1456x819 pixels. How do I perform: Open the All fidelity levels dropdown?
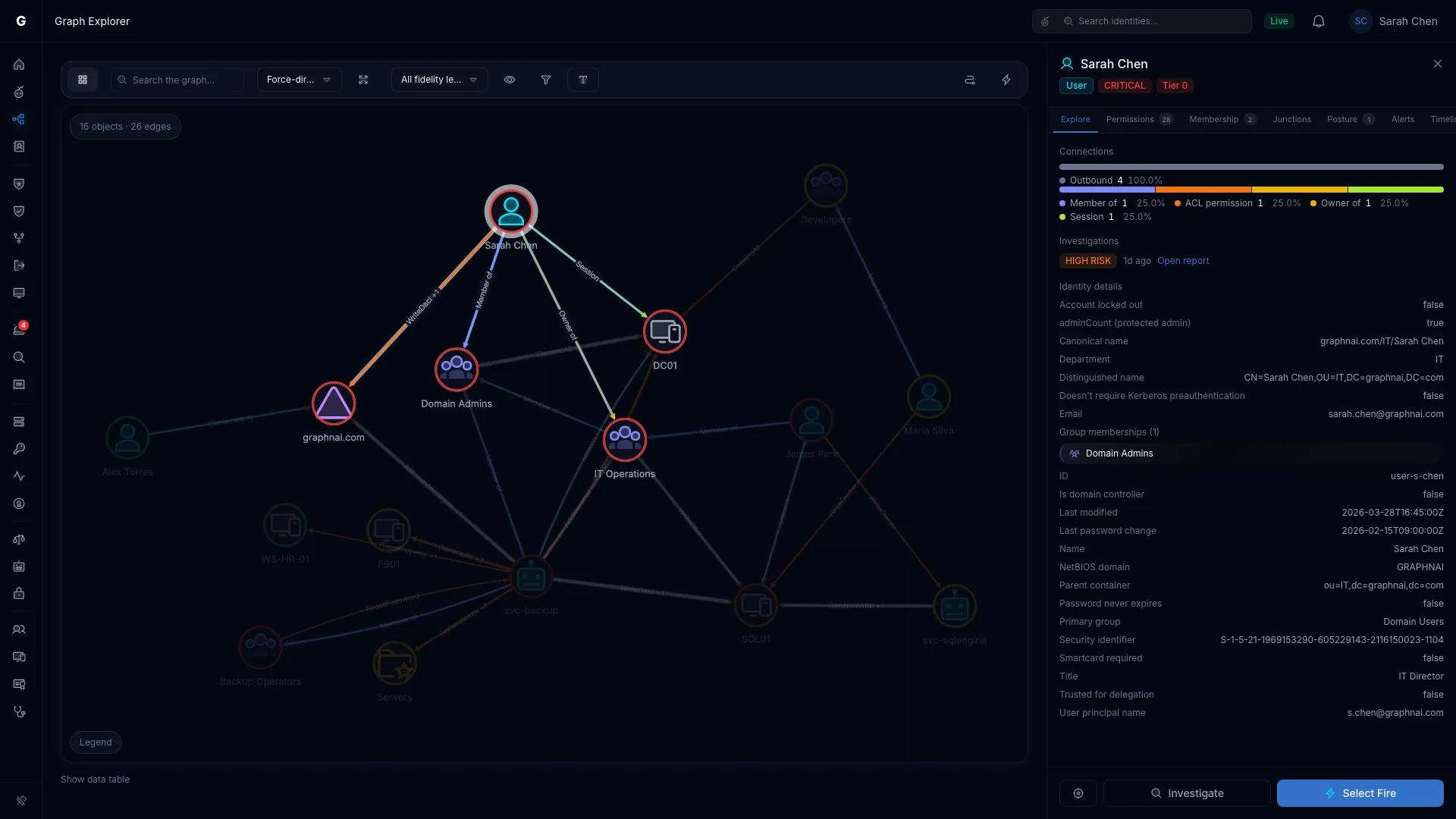click(439, 80)
